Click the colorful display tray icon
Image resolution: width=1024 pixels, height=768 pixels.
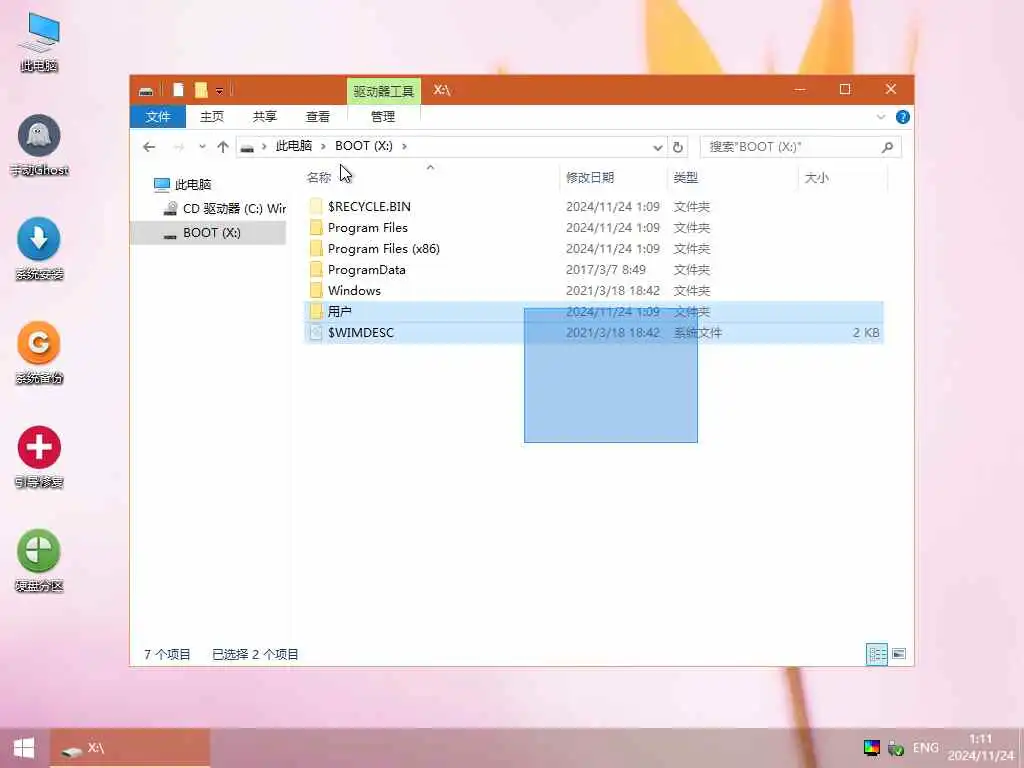tap(871, 748)
